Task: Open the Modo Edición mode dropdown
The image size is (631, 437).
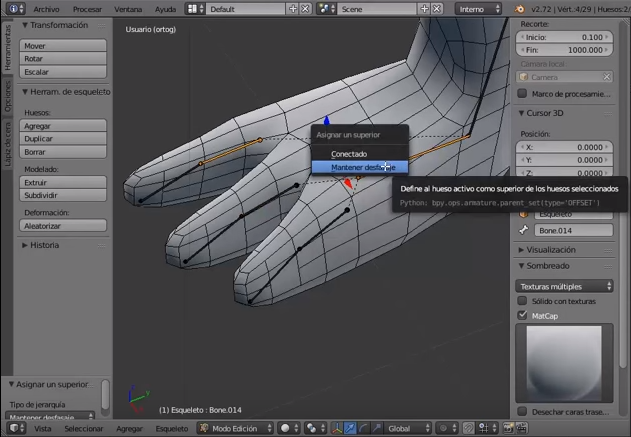Action: [235, 428]
